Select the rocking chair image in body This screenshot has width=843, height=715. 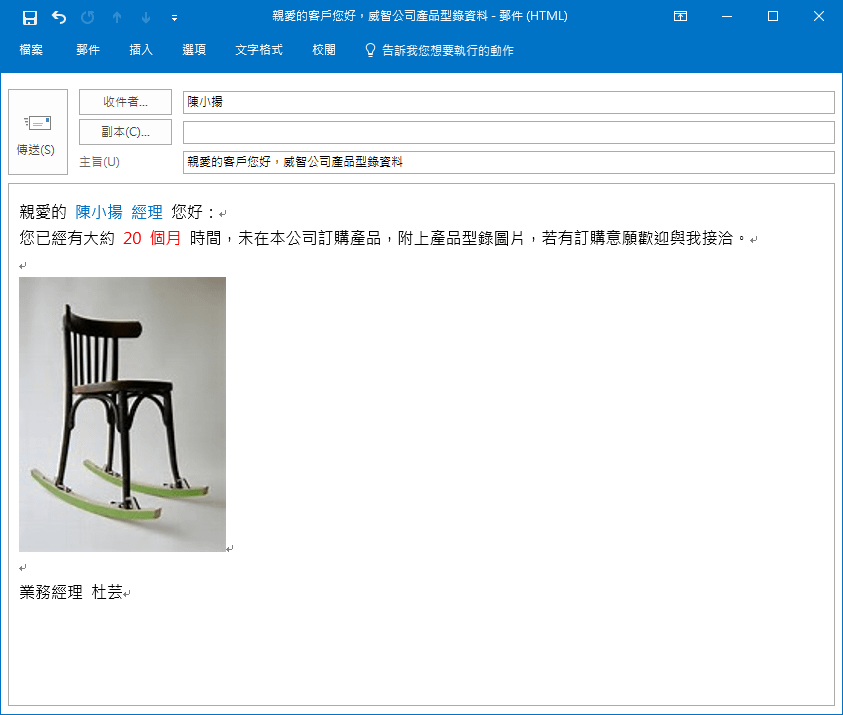coord(122,414)
